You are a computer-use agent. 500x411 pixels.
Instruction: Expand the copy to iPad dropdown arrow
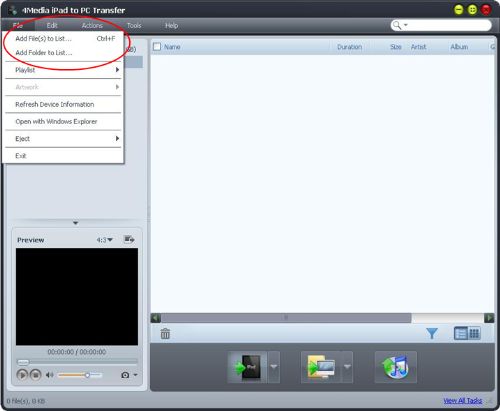pyautogui.click(x=274, y=367)
